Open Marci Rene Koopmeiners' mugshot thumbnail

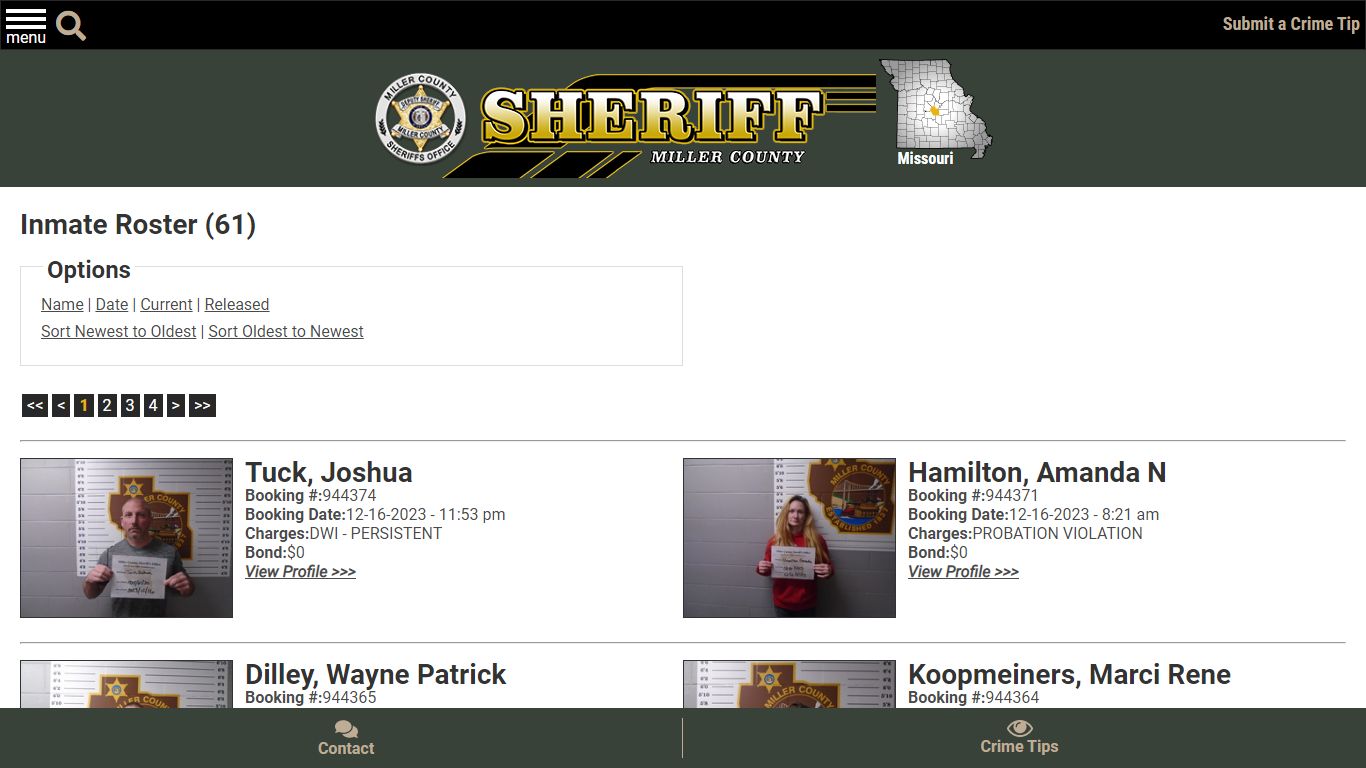[789, 684]
